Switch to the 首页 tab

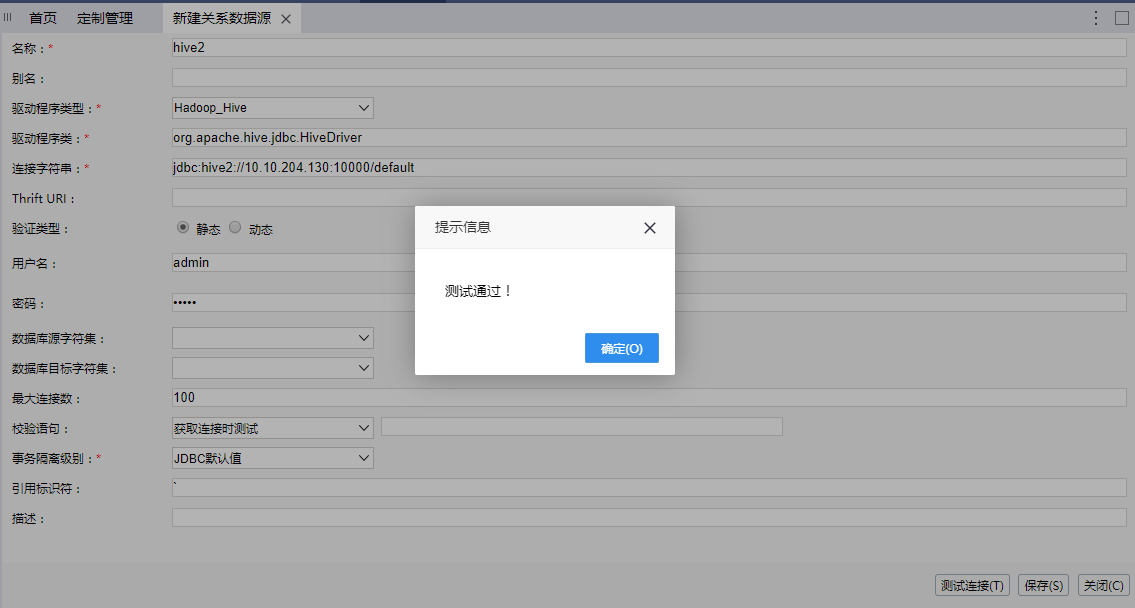[x=43, y=18]
